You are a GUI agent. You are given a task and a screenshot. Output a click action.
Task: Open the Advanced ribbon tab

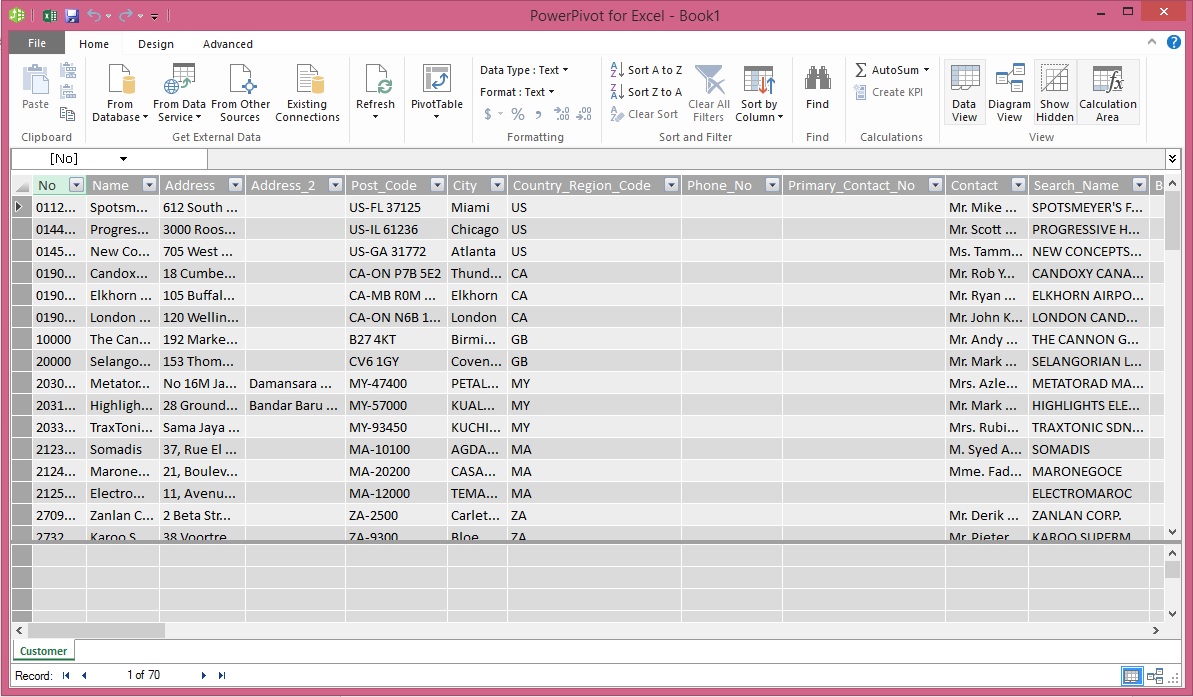227,44
